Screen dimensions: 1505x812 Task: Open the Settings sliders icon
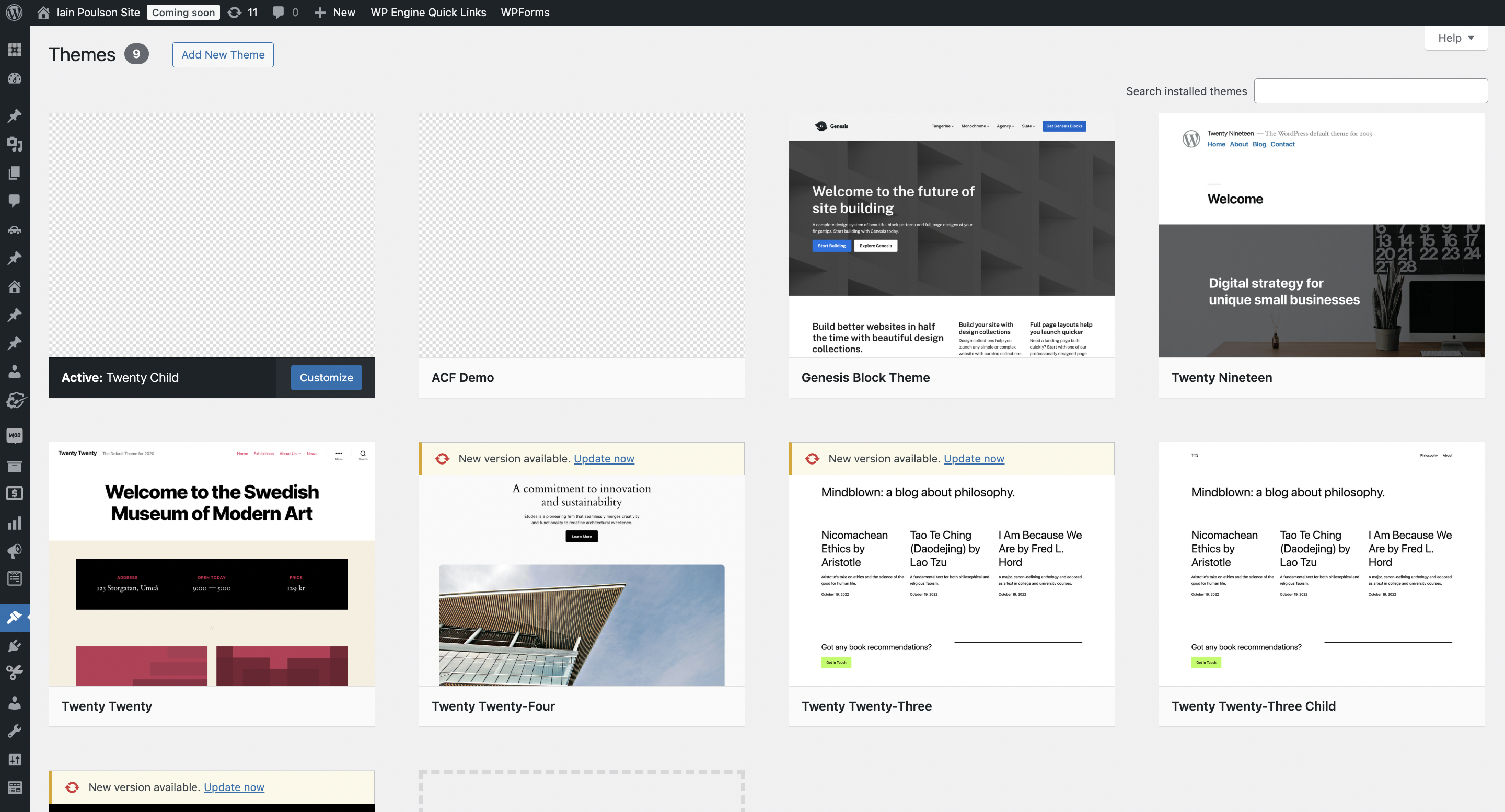15,759
